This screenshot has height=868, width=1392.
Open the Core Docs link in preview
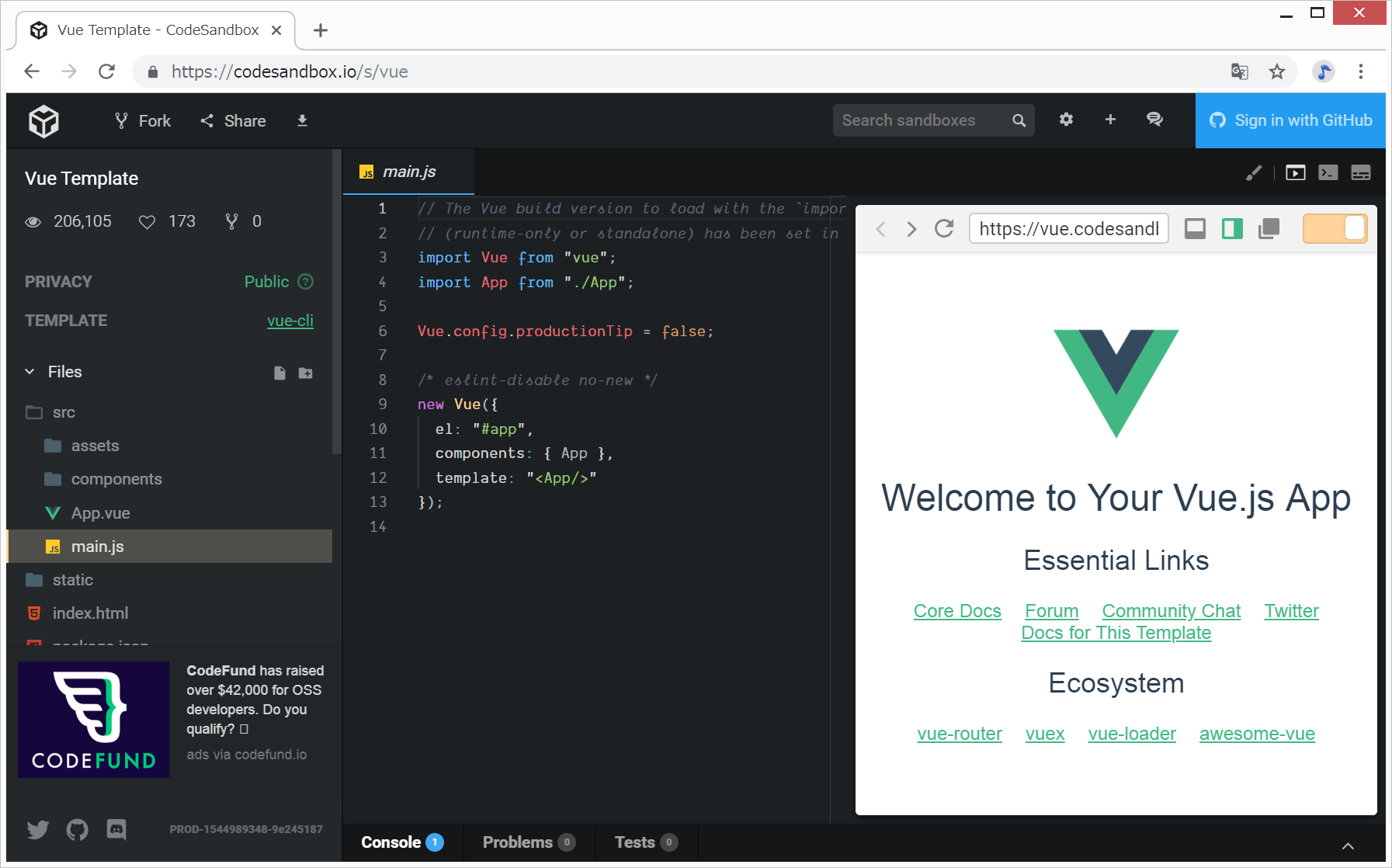[956, 611]
